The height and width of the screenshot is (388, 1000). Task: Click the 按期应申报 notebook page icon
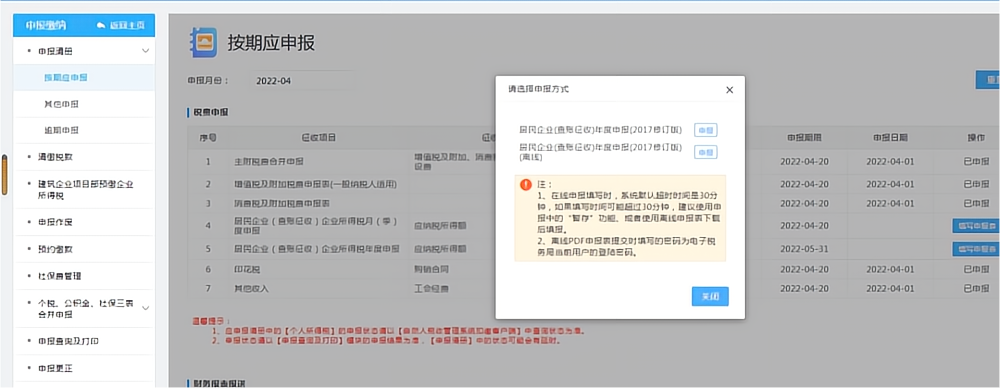(203, 43)
